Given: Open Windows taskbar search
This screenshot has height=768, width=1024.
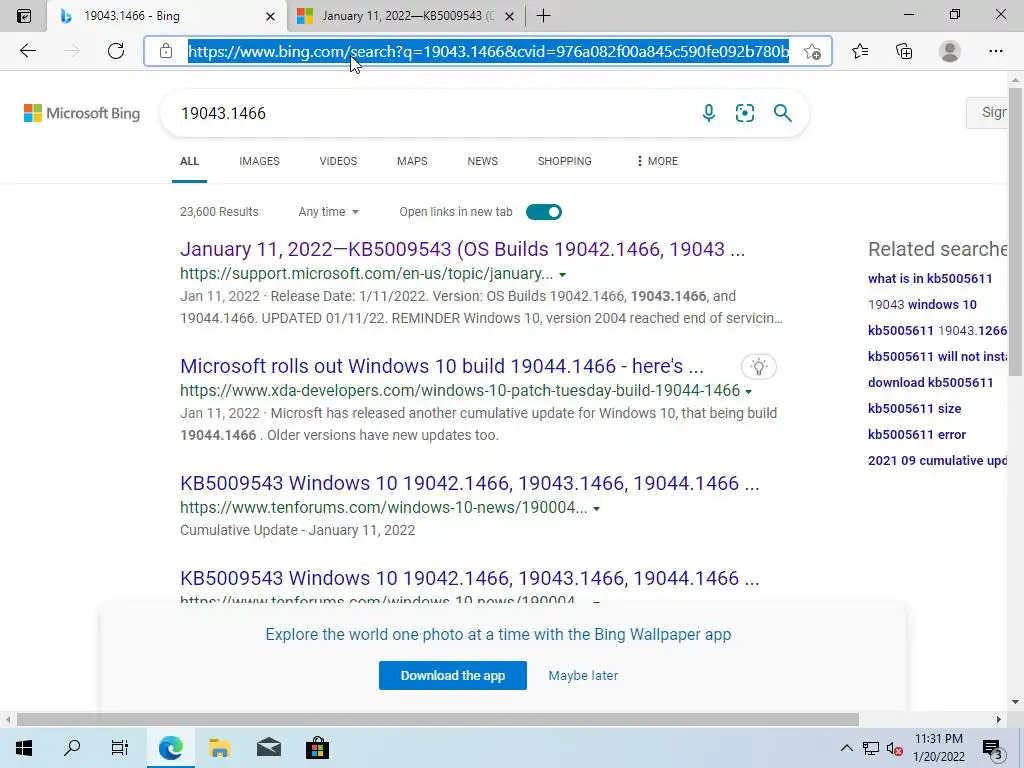Looking at the screenshot, I should (72, 748).
